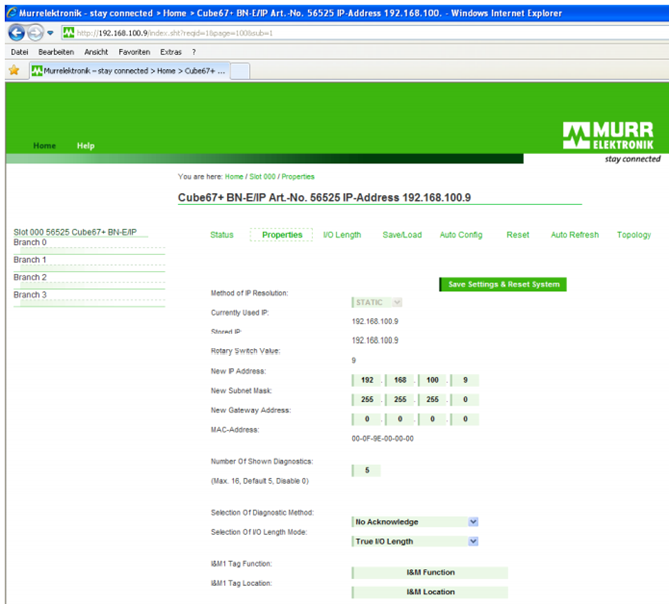The height and width of the screenshot is (604, 669).
Task: Switch to the Save/Load tab
Action: (x=402, y=235)
